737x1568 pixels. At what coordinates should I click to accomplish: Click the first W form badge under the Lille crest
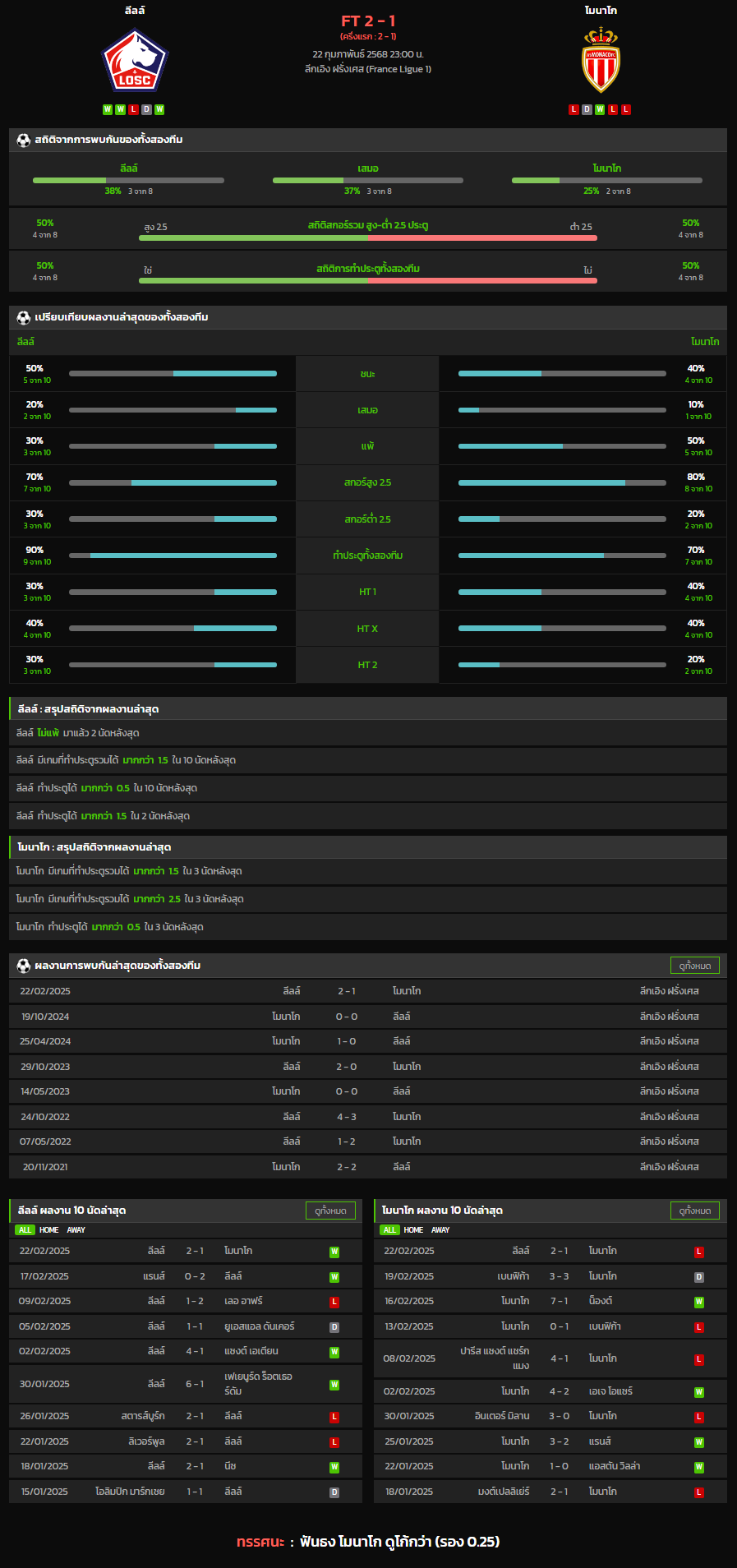tap(108, 109)
